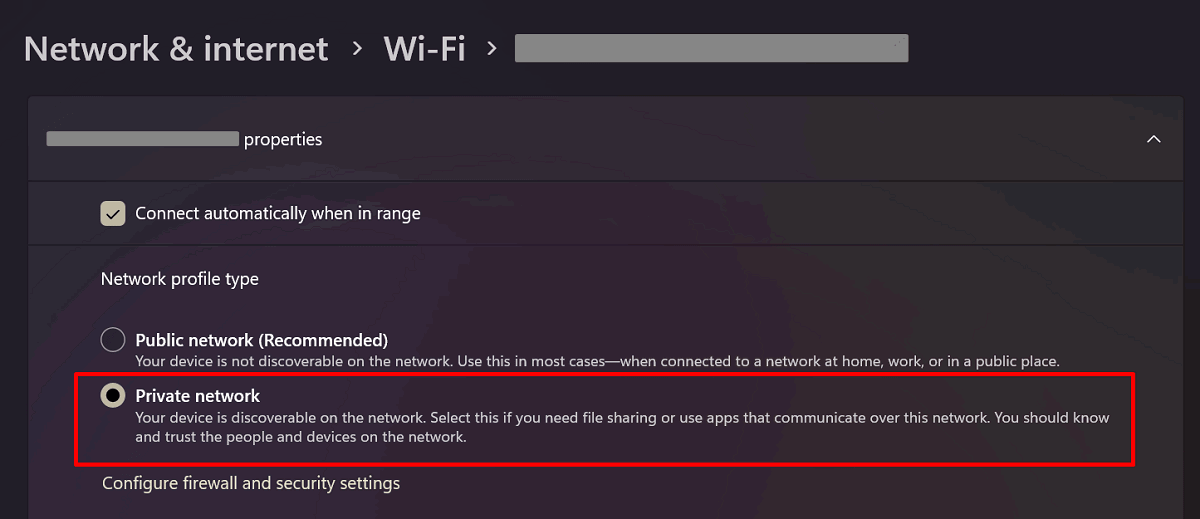Click the redacted network name breadcrumb

click(711, 48)
